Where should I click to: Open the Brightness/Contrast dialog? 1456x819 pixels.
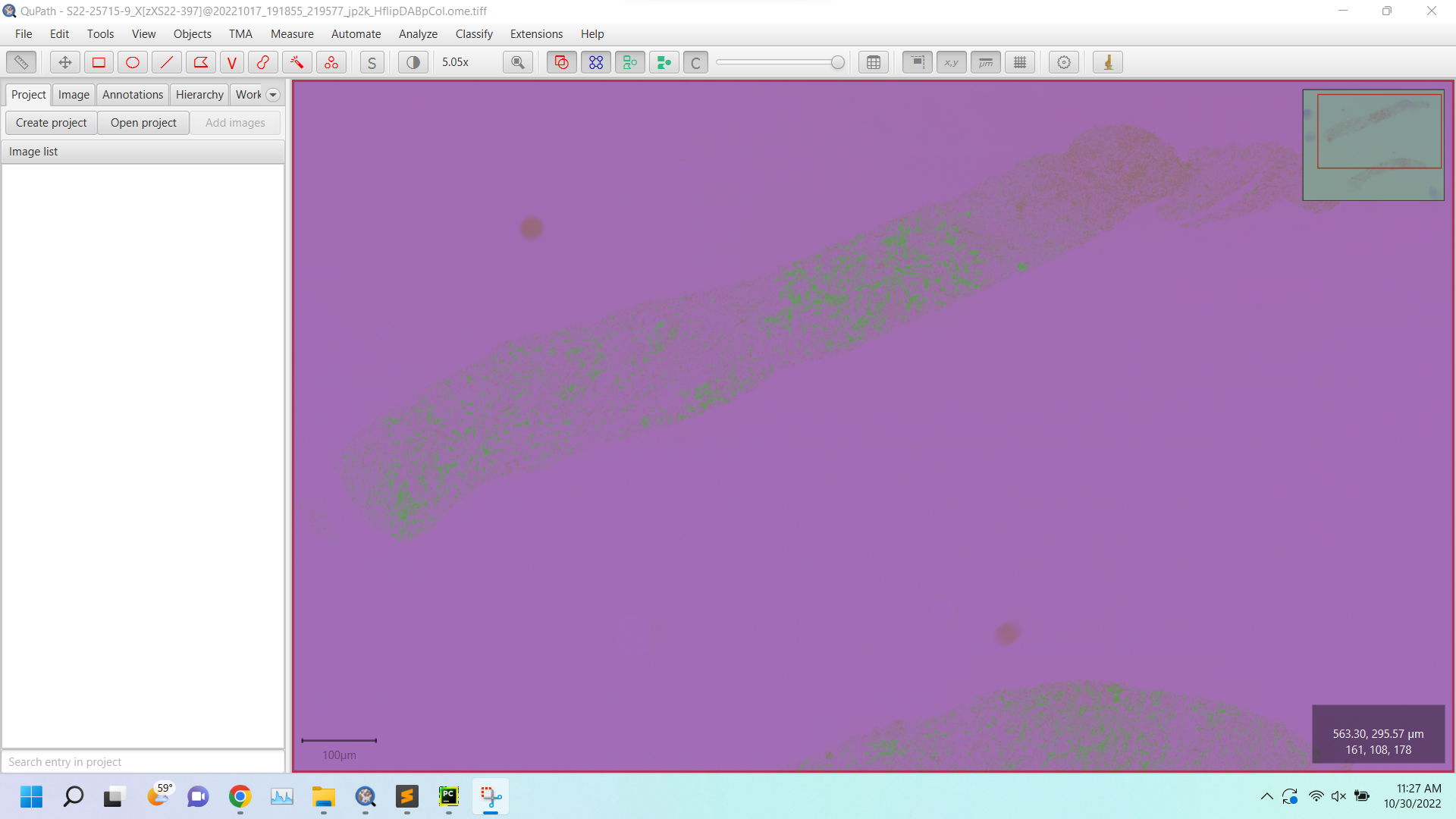coord(413,62)
